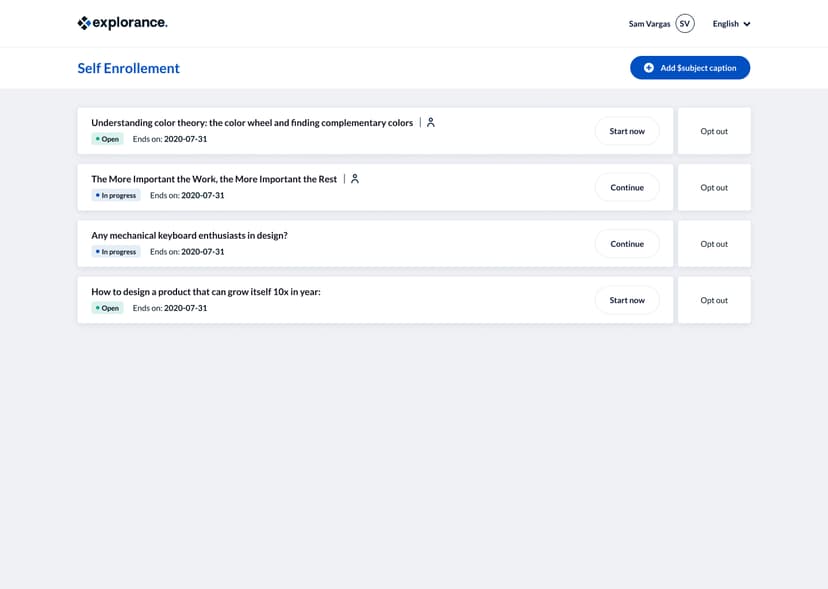Image resolution: width=828 pixels, height=589 pixels.
Task: Click the Open badge on the color theory course
Action: point(107,139)
